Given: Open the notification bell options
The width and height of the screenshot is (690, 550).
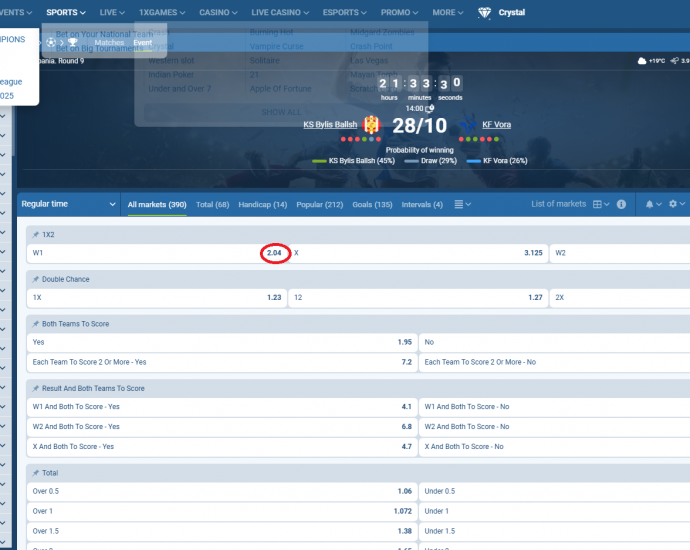Looking at the screenshot, I should [x=653, y=204].
